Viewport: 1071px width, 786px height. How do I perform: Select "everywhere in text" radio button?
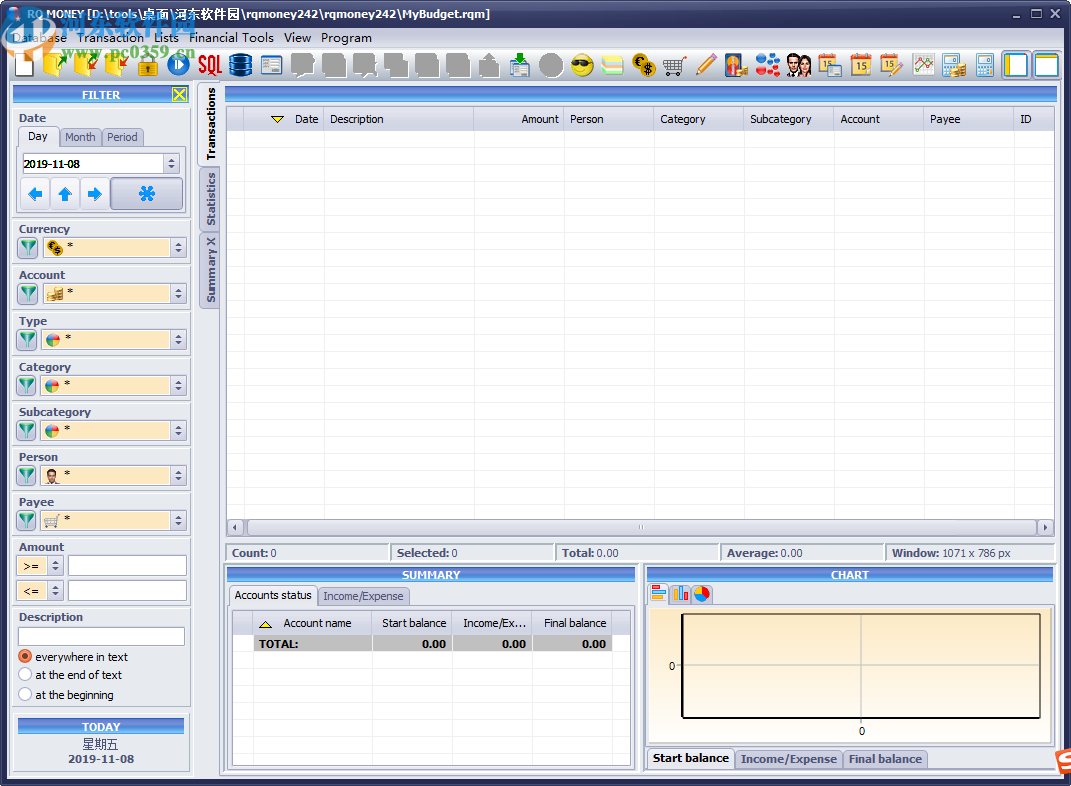(25, 657)
